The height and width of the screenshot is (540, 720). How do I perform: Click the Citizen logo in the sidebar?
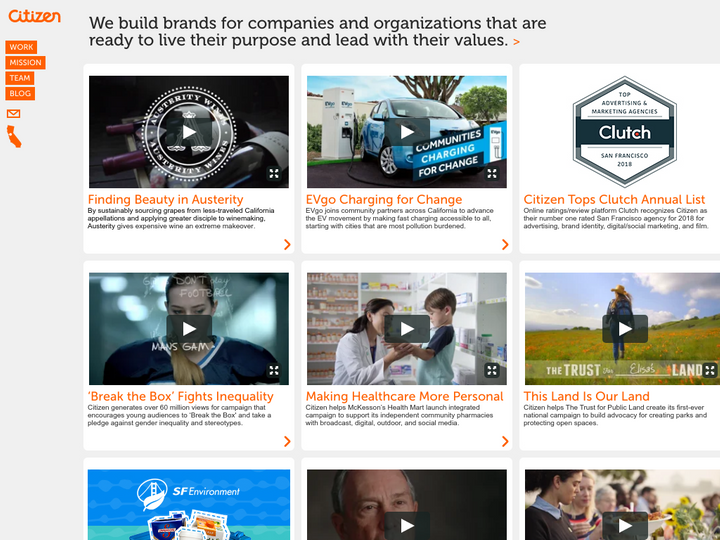pyautogui.click(x=34, y=16)
